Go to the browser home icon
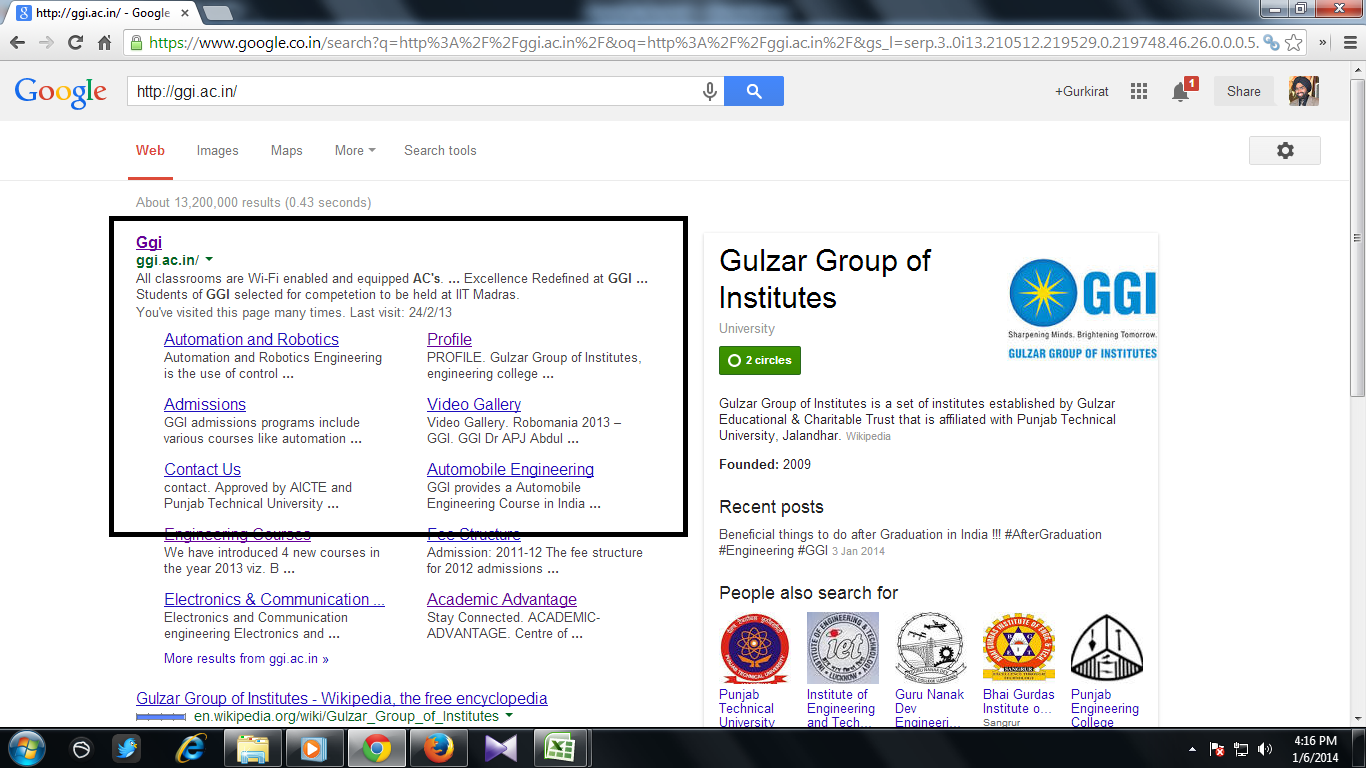Screen dimensions: 1366x768 (104, 43)
